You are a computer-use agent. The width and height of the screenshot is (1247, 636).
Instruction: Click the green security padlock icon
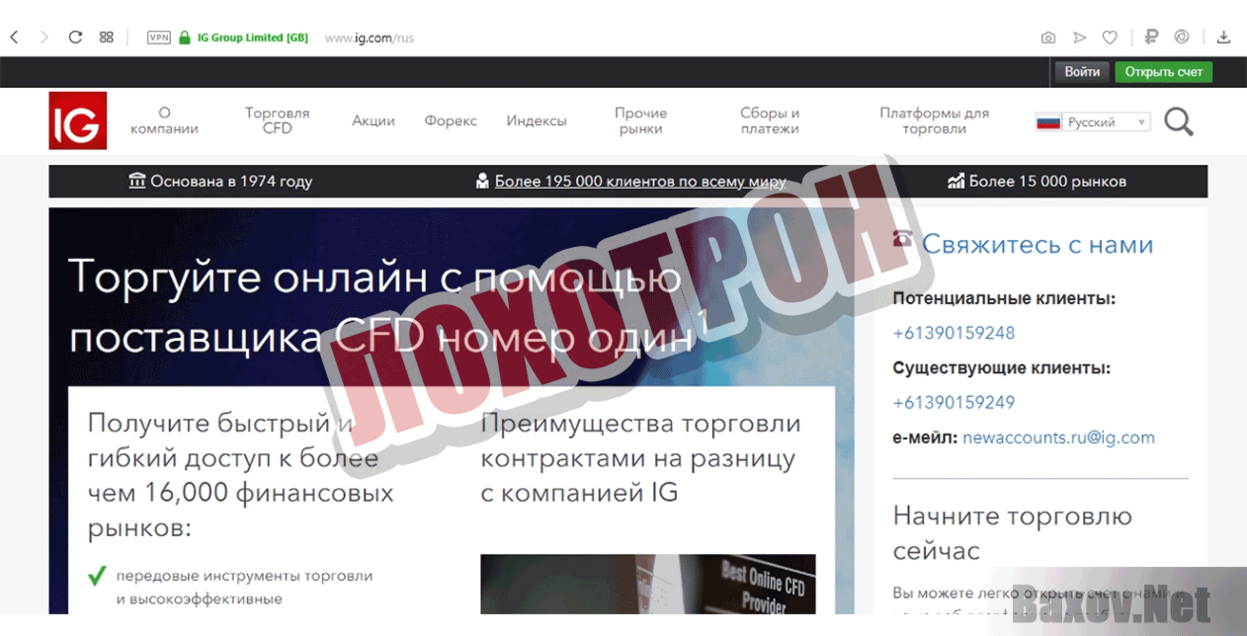click(184, 37)
